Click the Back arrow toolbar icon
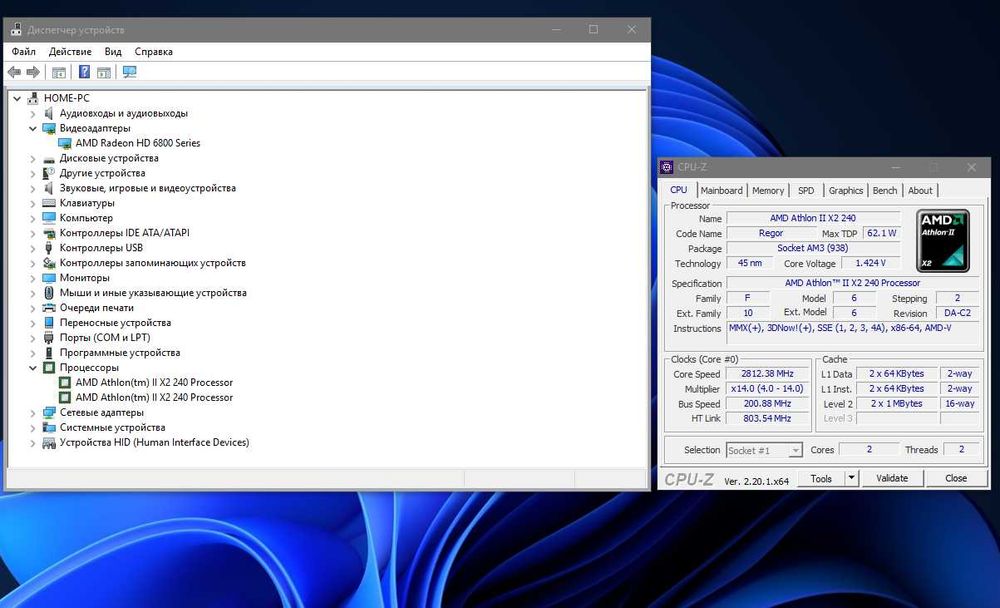This screenshot has height=608, width=1000. coord(14,72)
